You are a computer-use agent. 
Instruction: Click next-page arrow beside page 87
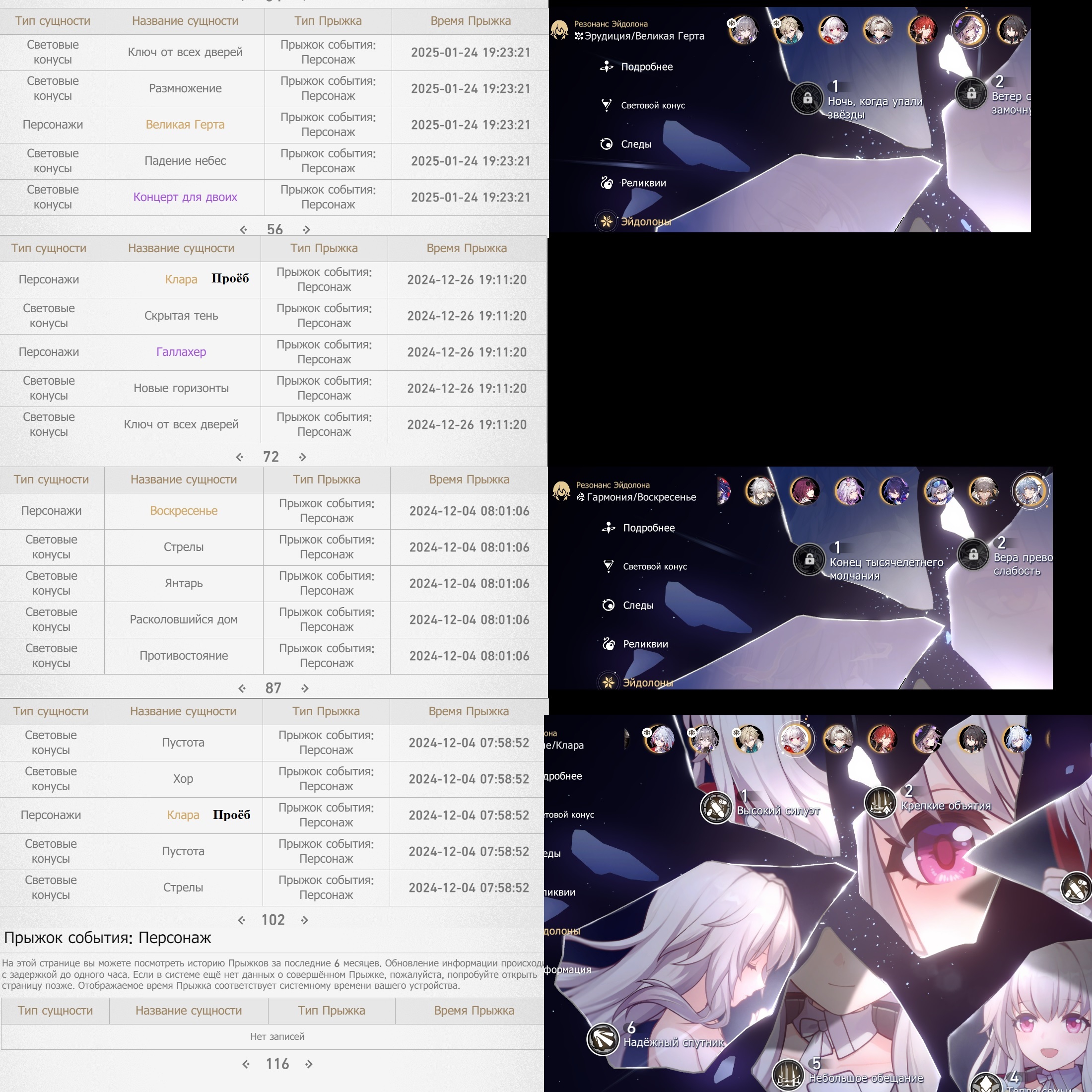305,688
